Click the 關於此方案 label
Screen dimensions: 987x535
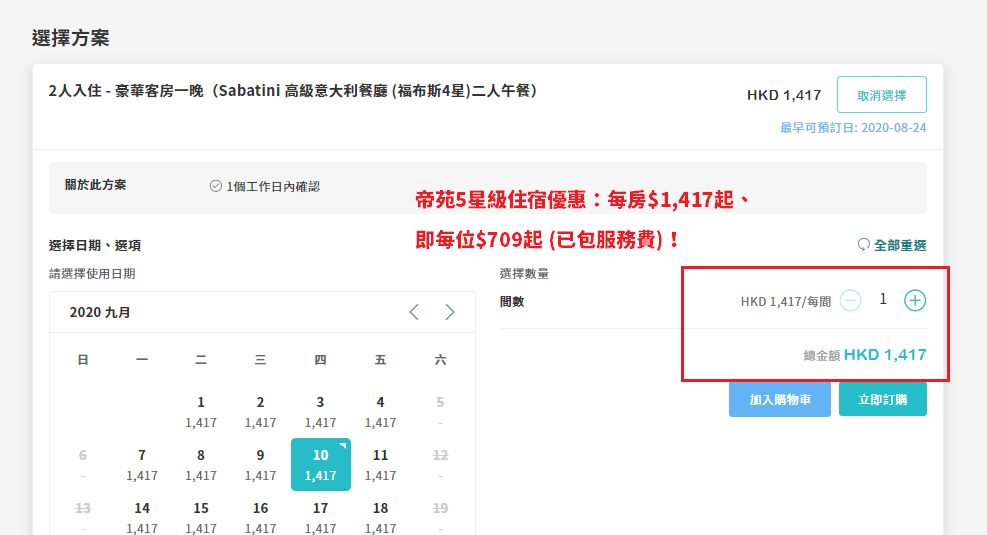pyautogui.click(x=96, y=185)
